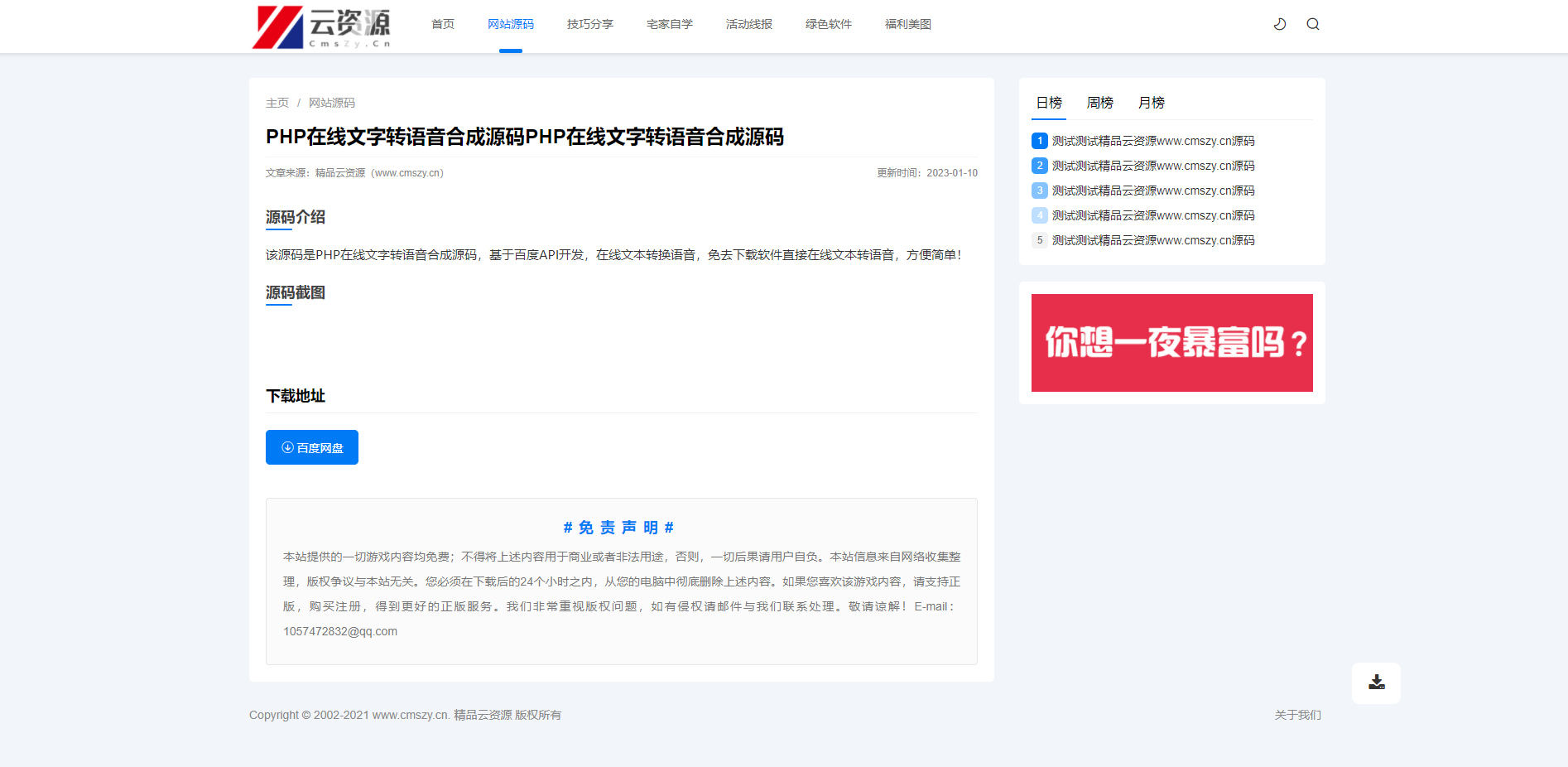Viewport: 1568px width, 767px height.
Task: Open the search magnifier icon
Action: (1313, 24)
